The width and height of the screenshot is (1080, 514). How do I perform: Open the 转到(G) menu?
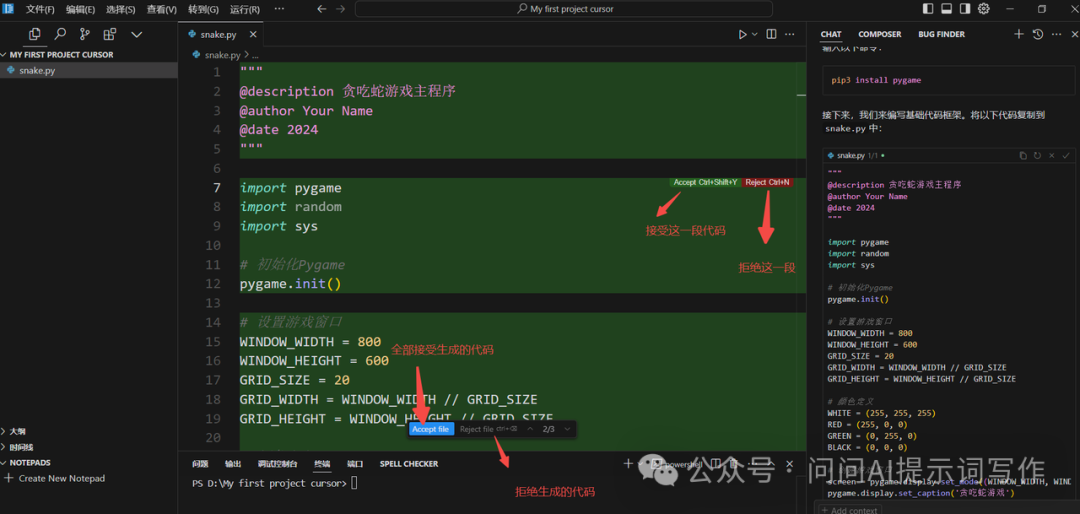(x=203, y=10)
